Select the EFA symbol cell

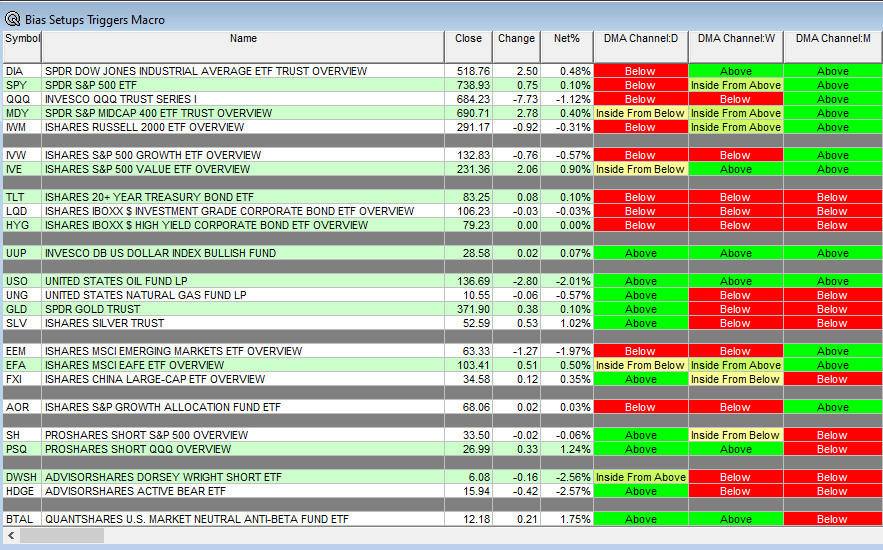pyautogui.click(x=22, y=365)
